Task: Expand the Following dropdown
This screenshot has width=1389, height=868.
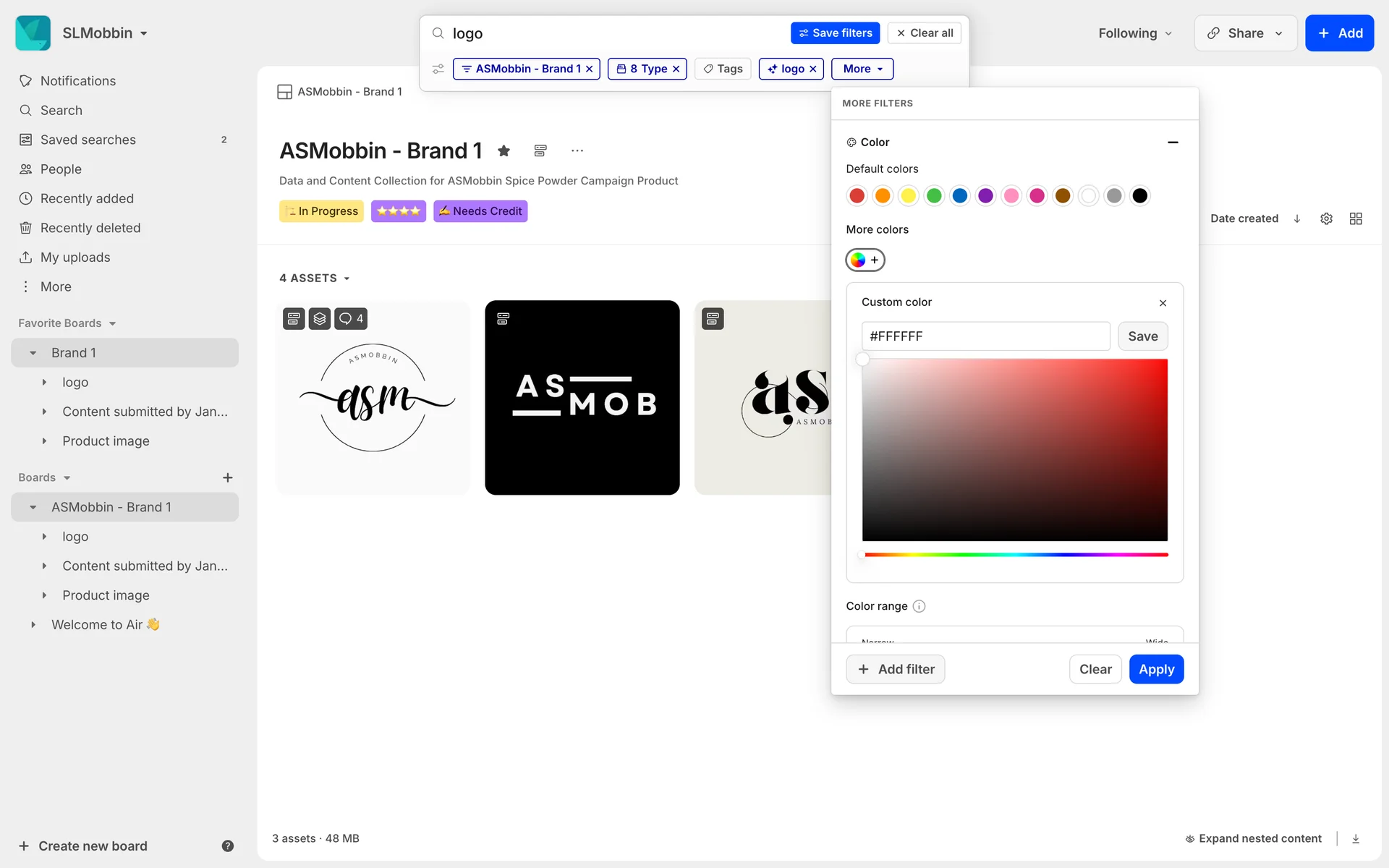Action: (x=1134, y=33)
